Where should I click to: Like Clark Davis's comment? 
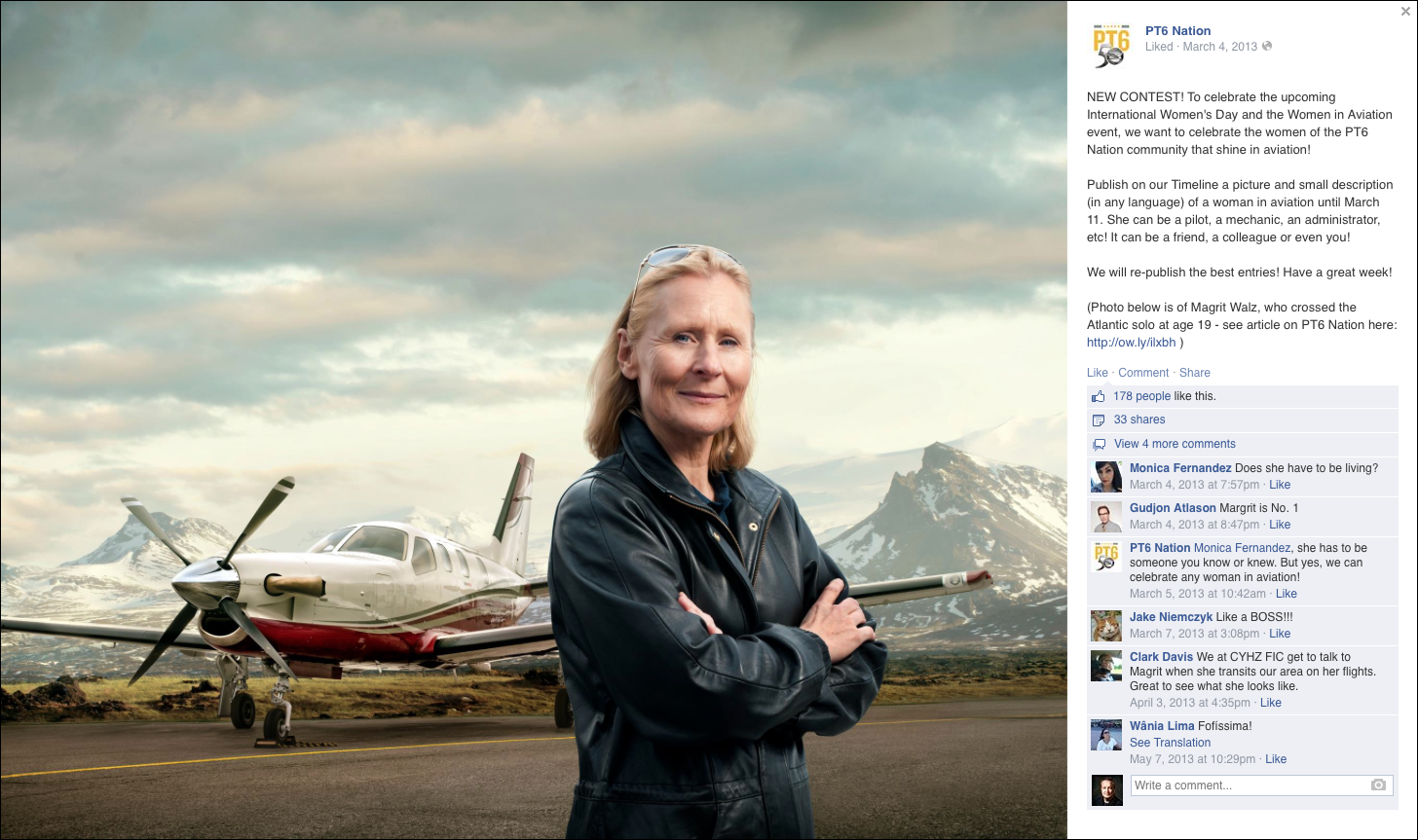[x=1271, y=703]
